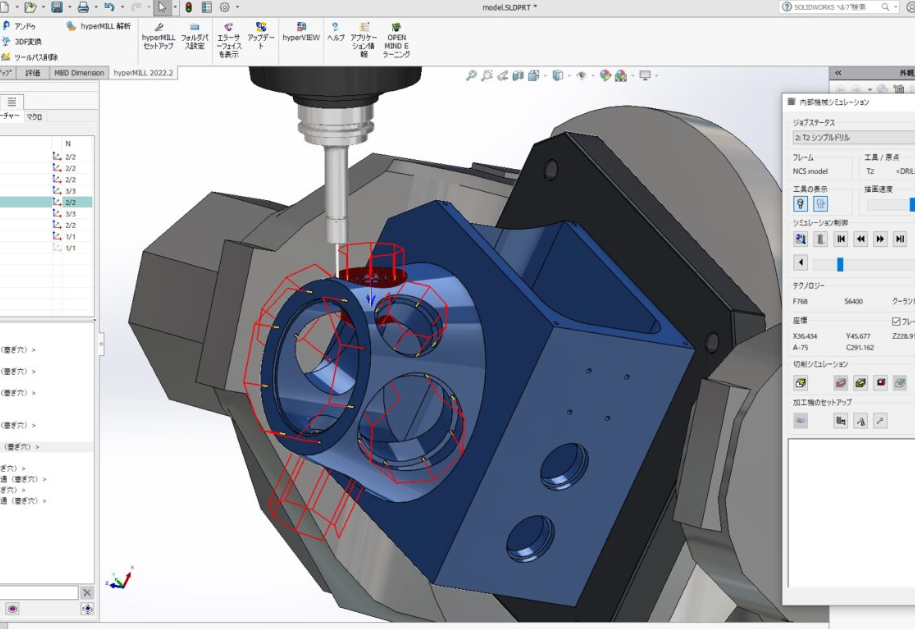
Task: Open the hamburger list tab in hyperMILL browser
Action: [12, 102]
